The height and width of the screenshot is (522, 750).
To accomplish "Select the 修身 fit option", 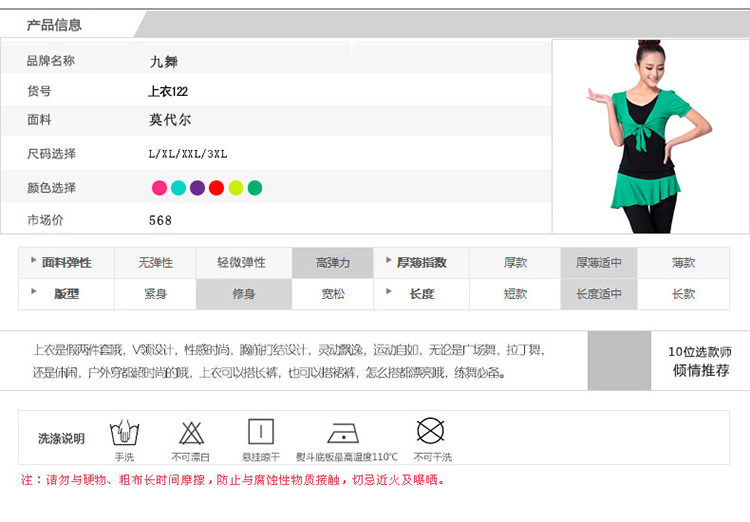I will click(x=243, y=294).
